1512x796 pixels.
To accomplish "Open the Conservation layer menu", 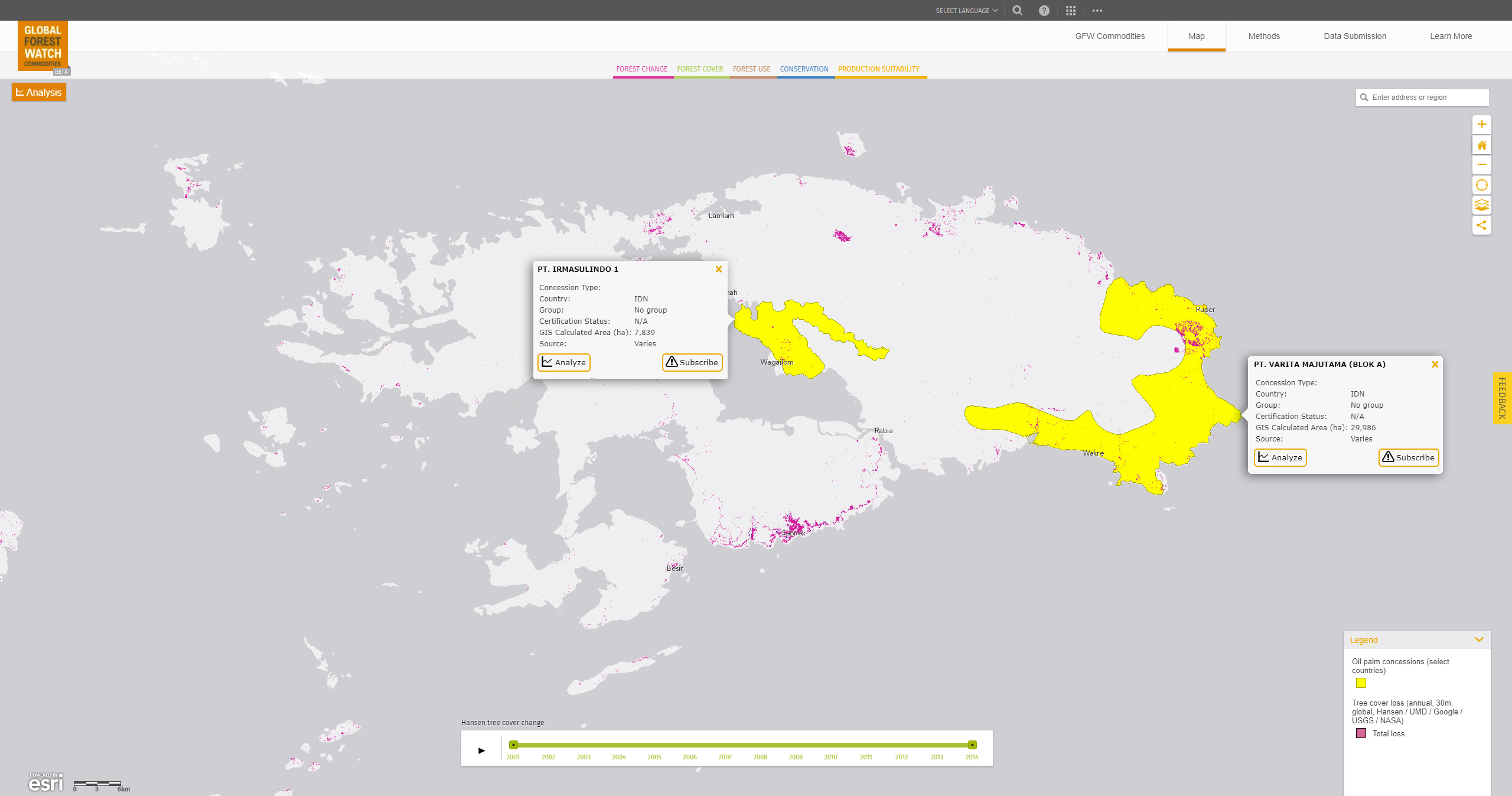I will click(x=804, y=69).
